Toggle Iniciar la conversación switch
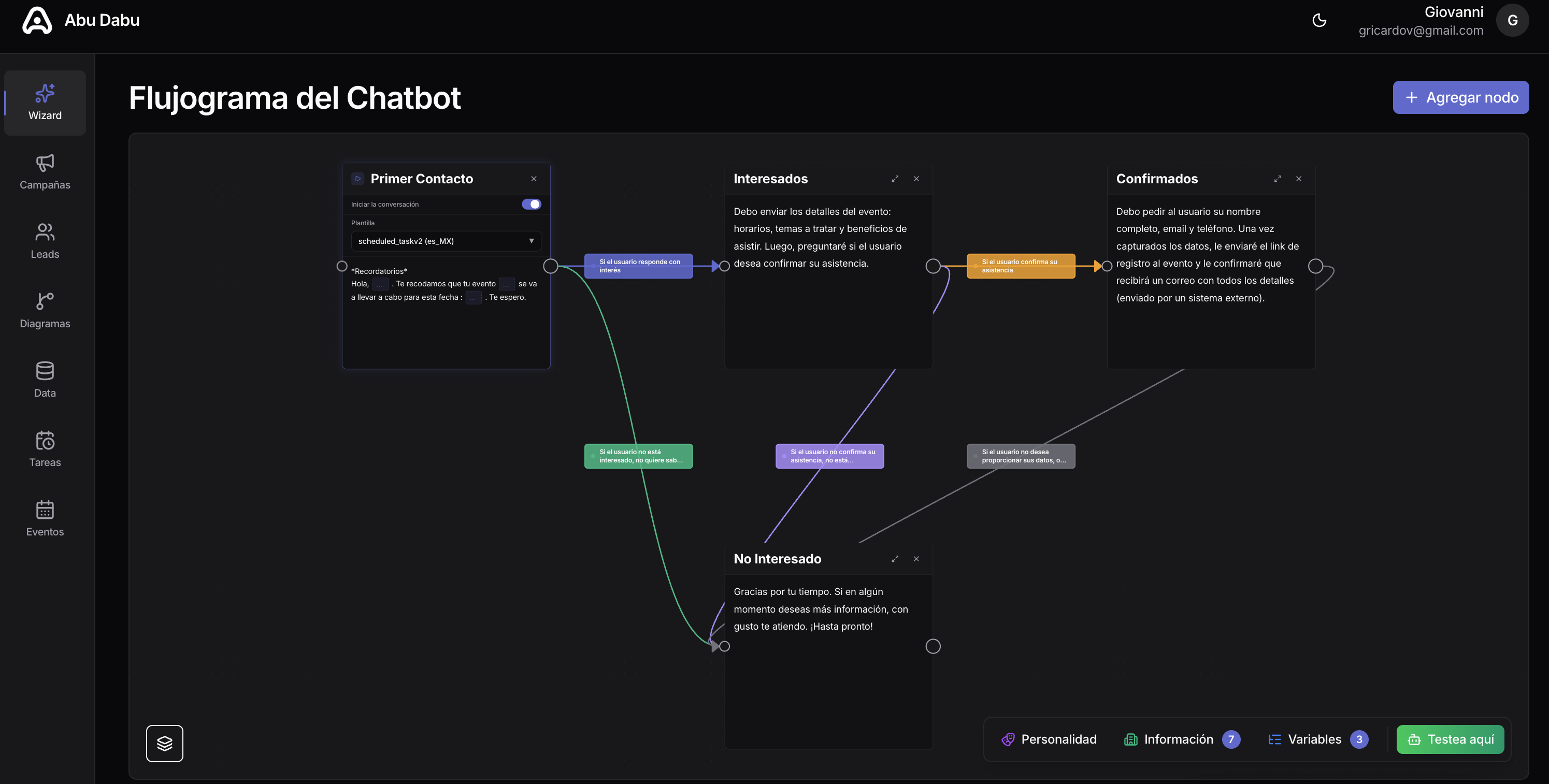This screenshot has width=1549, height=784. [x=532, y=205]
